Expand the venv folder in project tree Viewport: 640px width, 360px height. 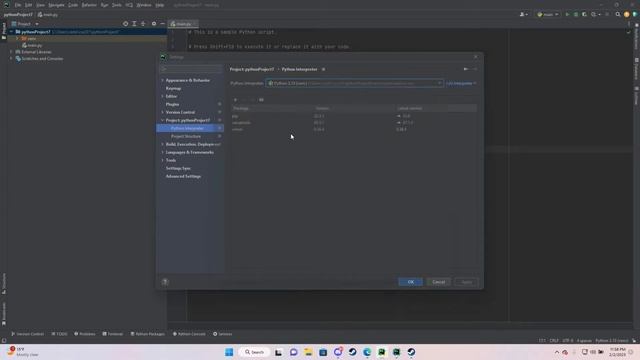pyautogui.click(x=18, y=38)
